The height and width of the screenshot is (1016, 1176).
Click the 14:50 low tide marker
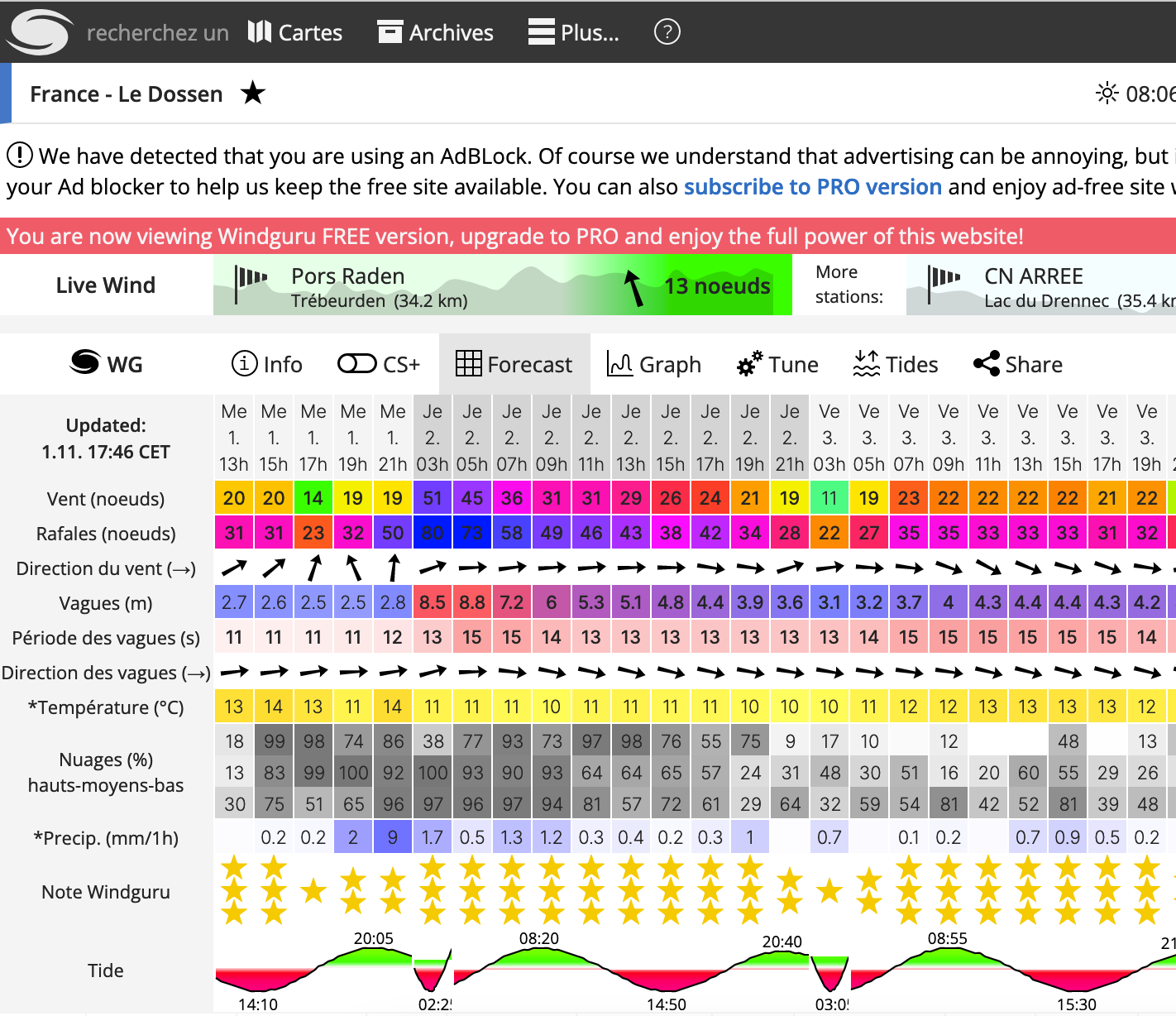tap(667, 1004)
